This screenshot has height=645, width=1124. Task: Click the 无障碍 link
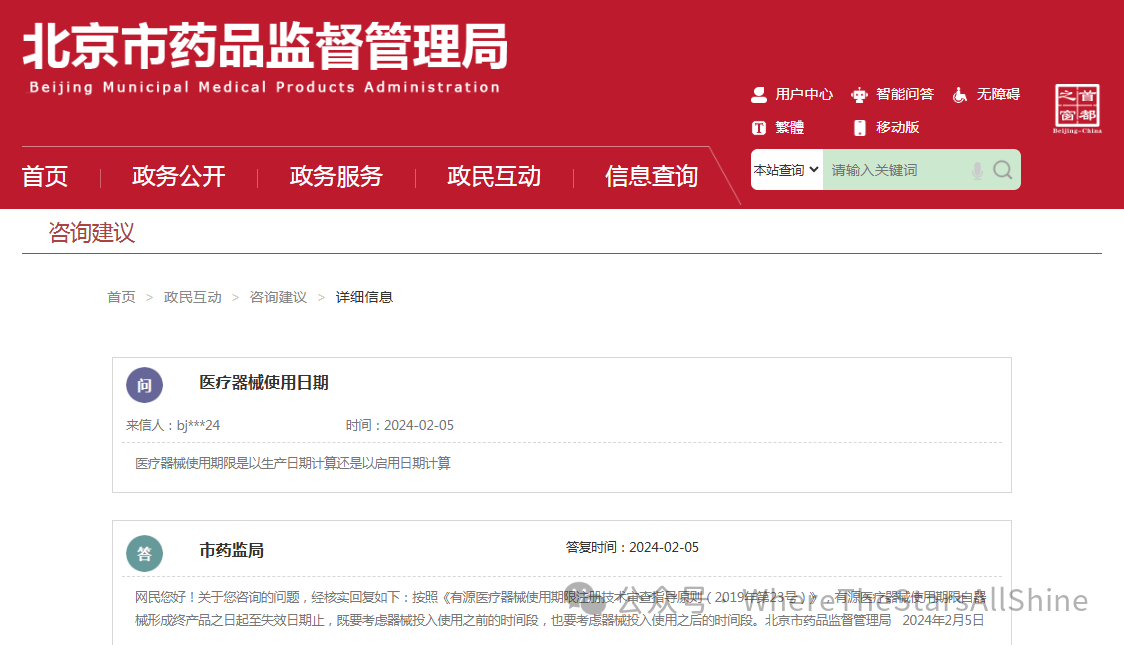pyautogui.click(x=998, y=95)
